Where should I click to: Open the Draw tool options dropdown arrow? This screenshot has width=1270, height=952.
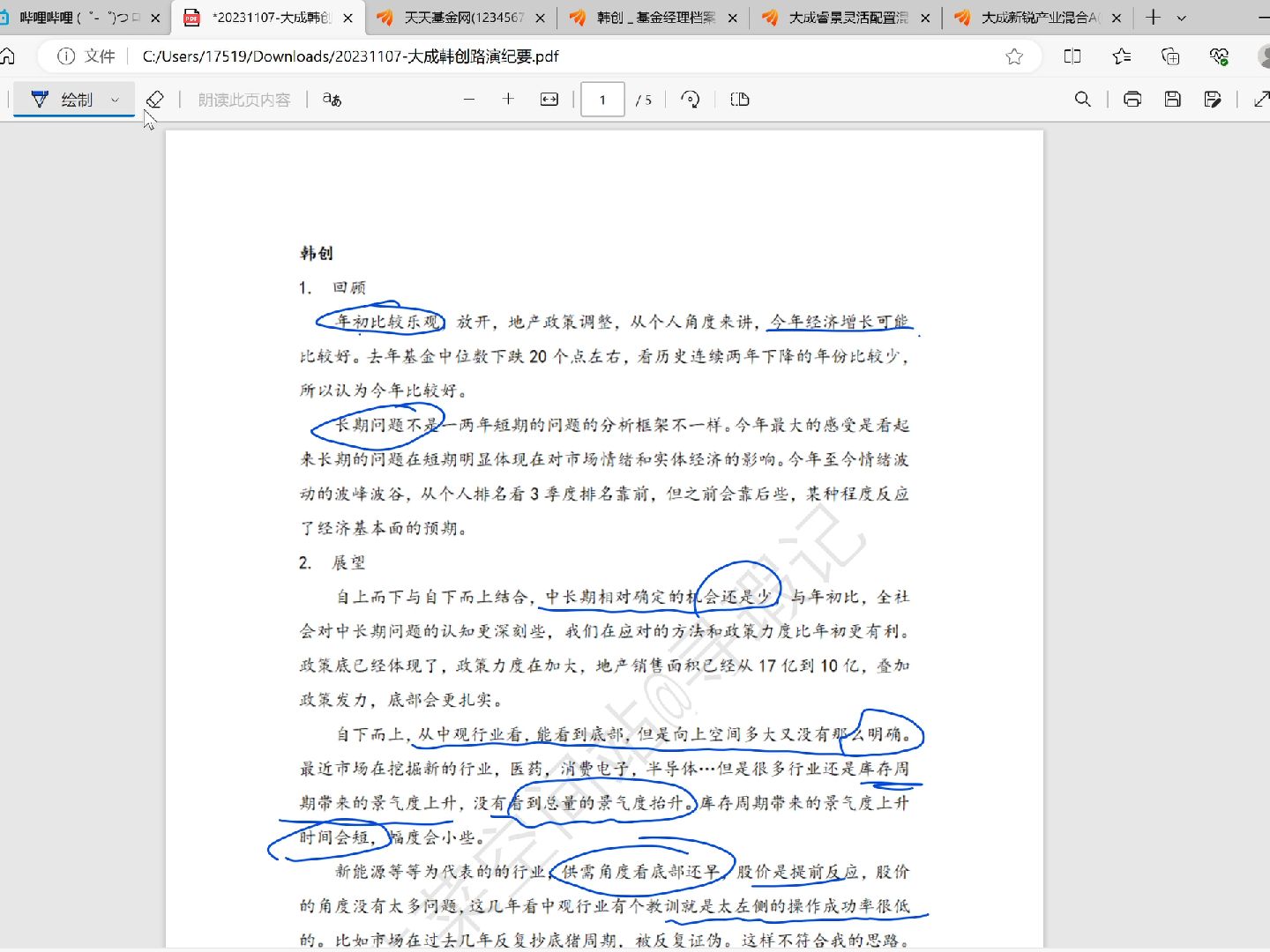click(x=115, y=100)
